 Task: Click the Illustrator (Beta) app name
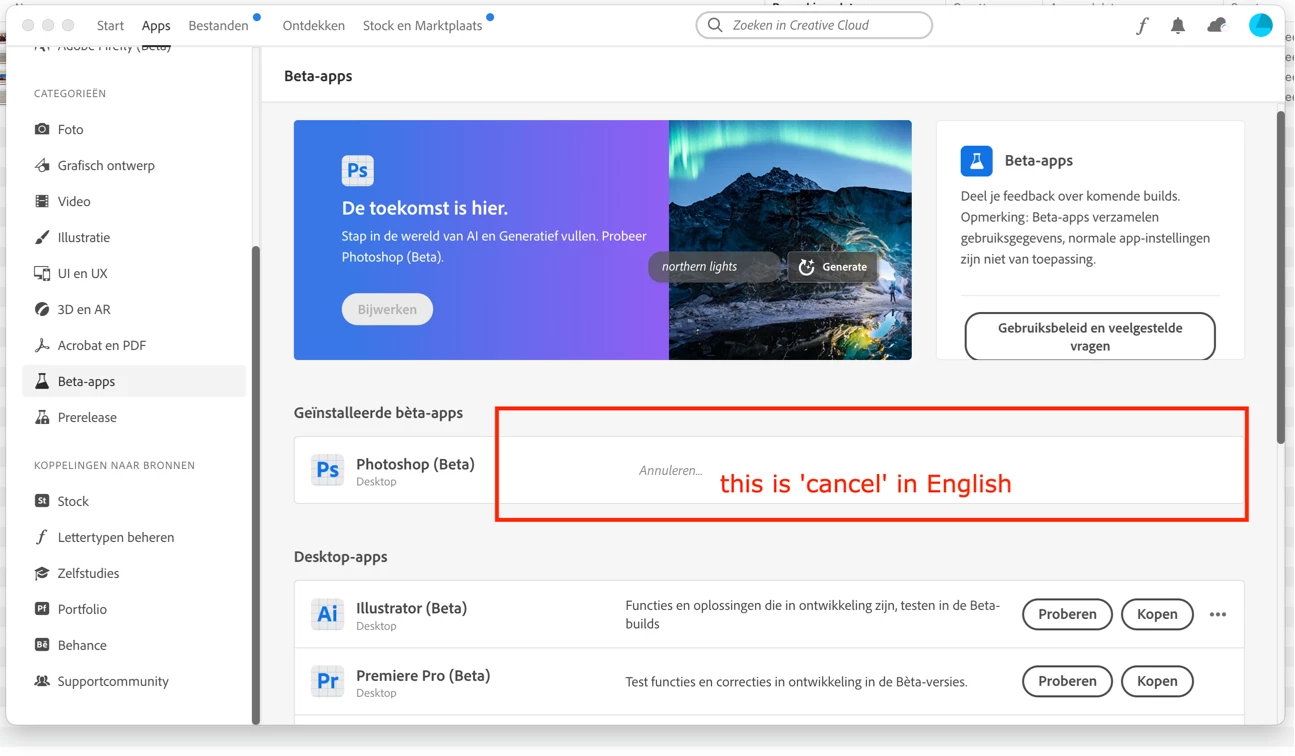pyautogui.click(x=411, y=608)
